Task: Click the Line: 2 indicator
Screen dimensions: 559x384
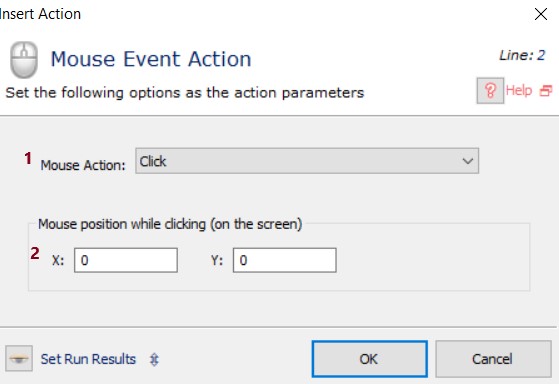Action: [x=522, y=55]
